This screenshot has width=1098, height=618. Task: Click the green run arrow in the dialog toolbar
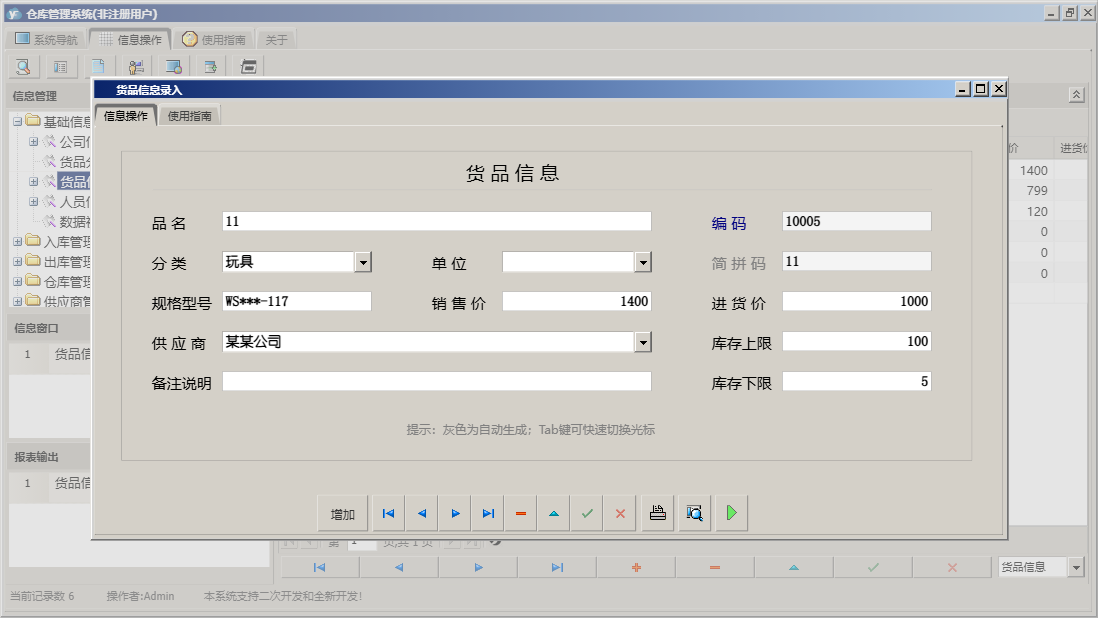point(731,512)
